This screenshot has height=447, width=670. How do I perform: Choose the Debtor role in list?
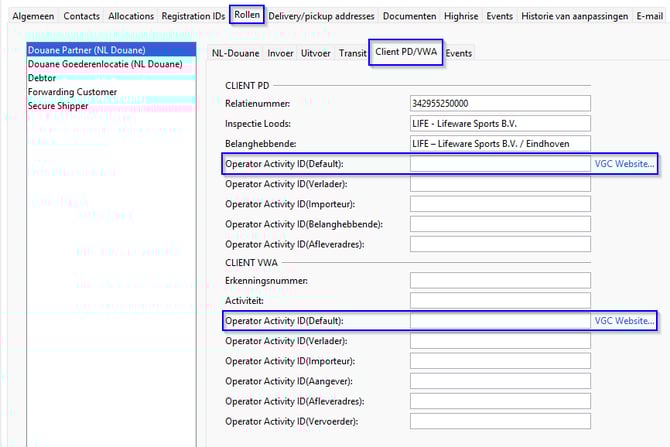point(42,78)
